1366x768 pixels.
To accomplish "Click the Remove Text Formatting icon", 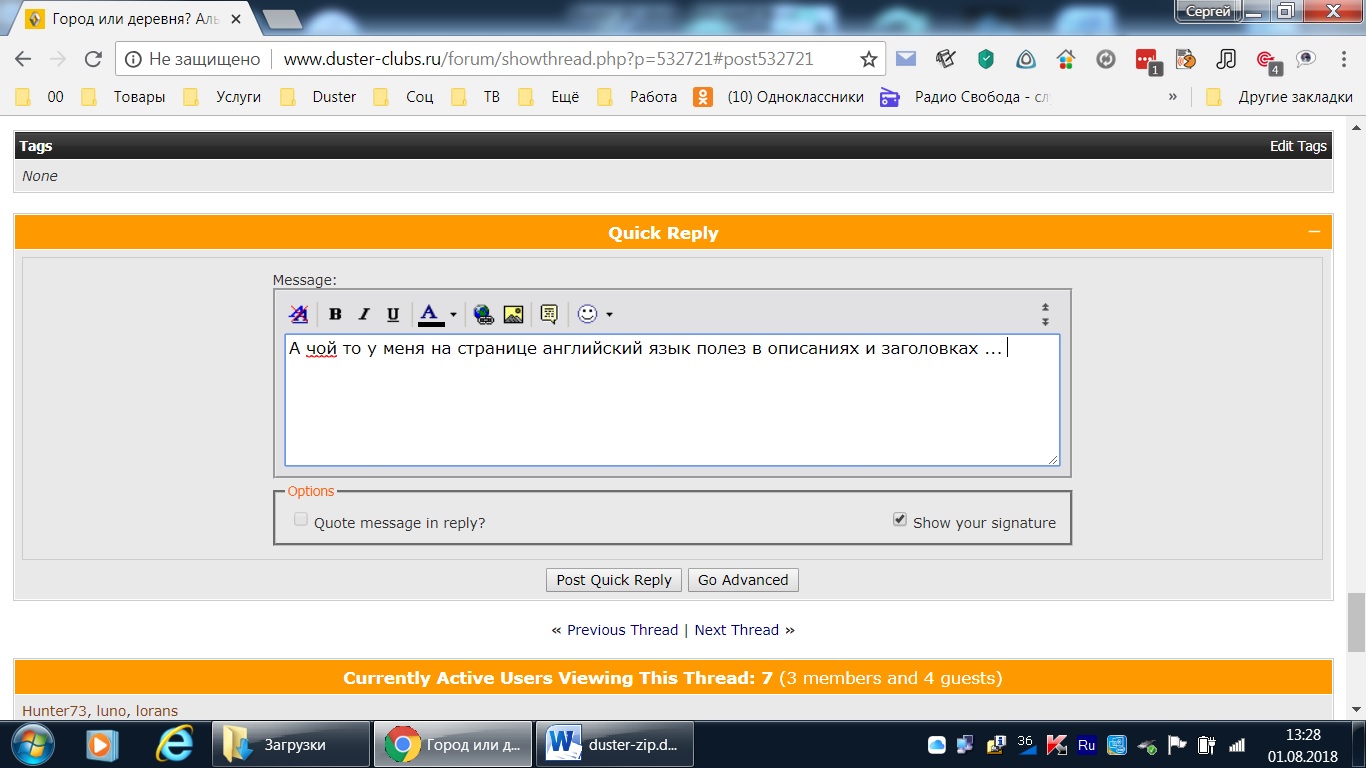I will tap(298, 314).
